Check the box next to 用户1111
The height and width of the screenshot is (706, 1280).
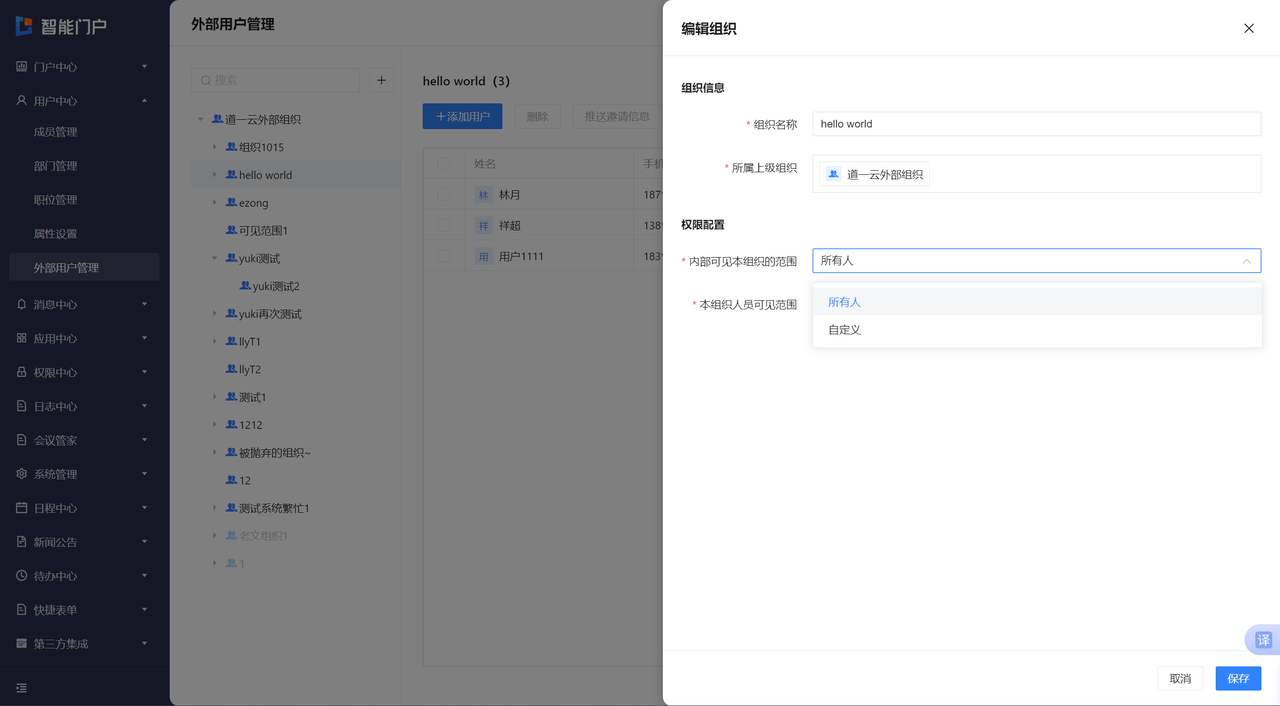[x=444, y=257]
